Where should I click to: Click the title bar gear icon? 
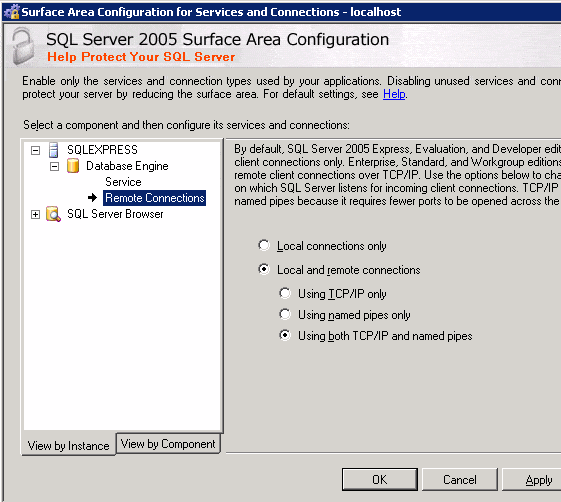pos(11,12)
